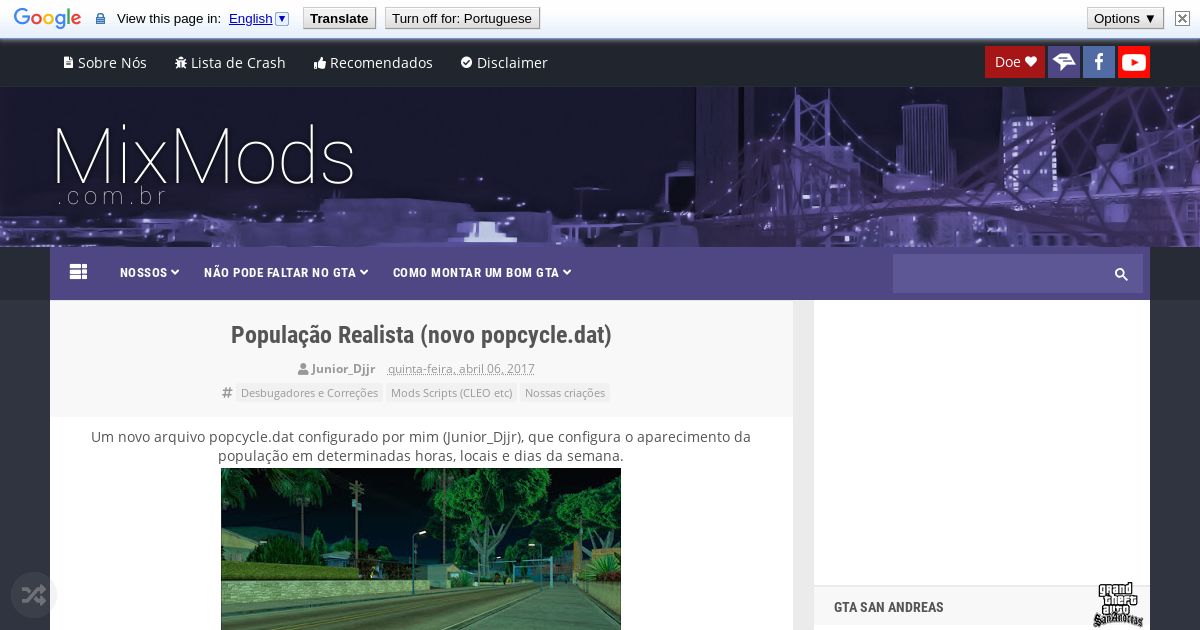Open the purple community social icon
1200x630 pixels.
(1064, 62)
